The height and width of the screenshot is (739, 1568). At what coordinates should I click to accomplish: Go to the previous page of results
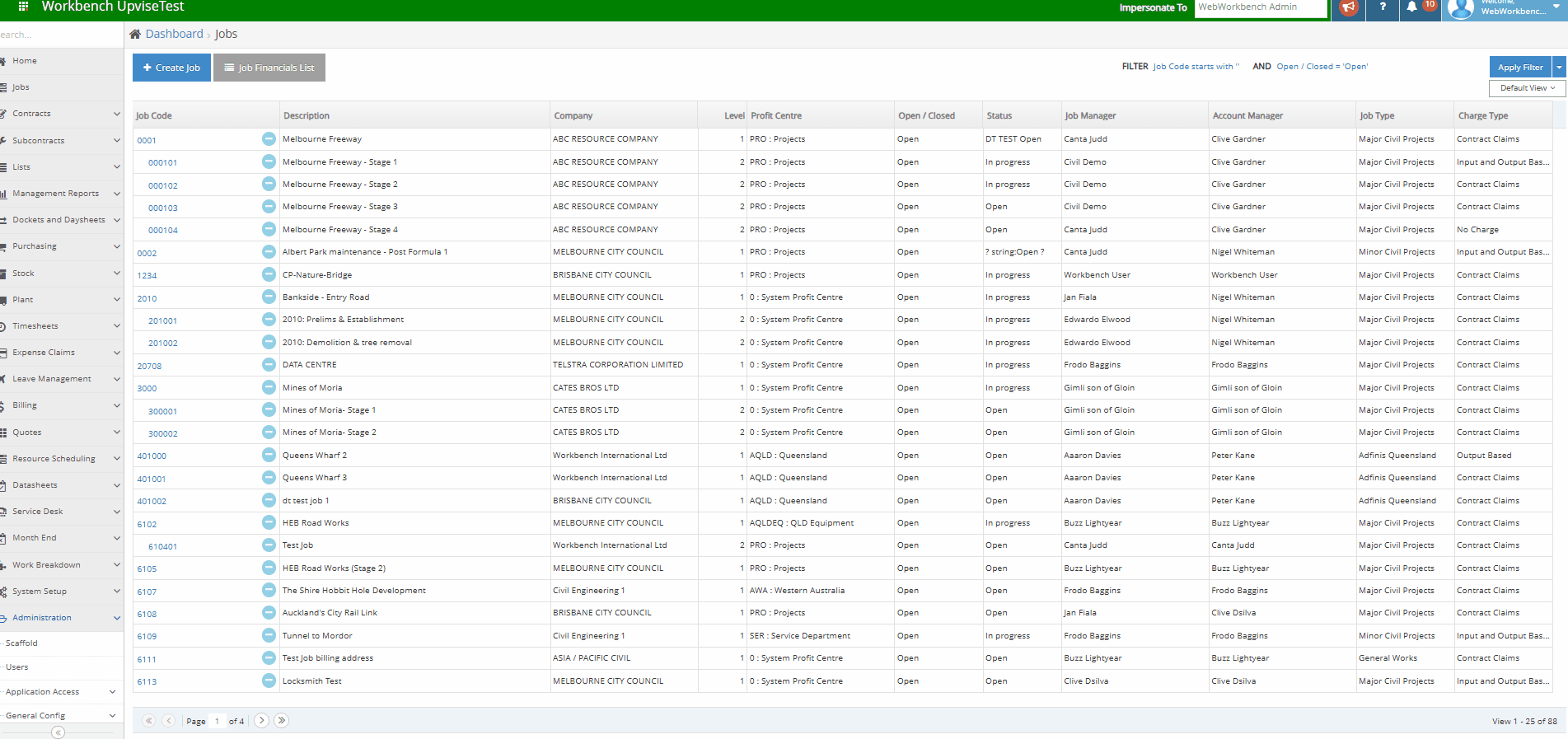(x=169, y=721)
